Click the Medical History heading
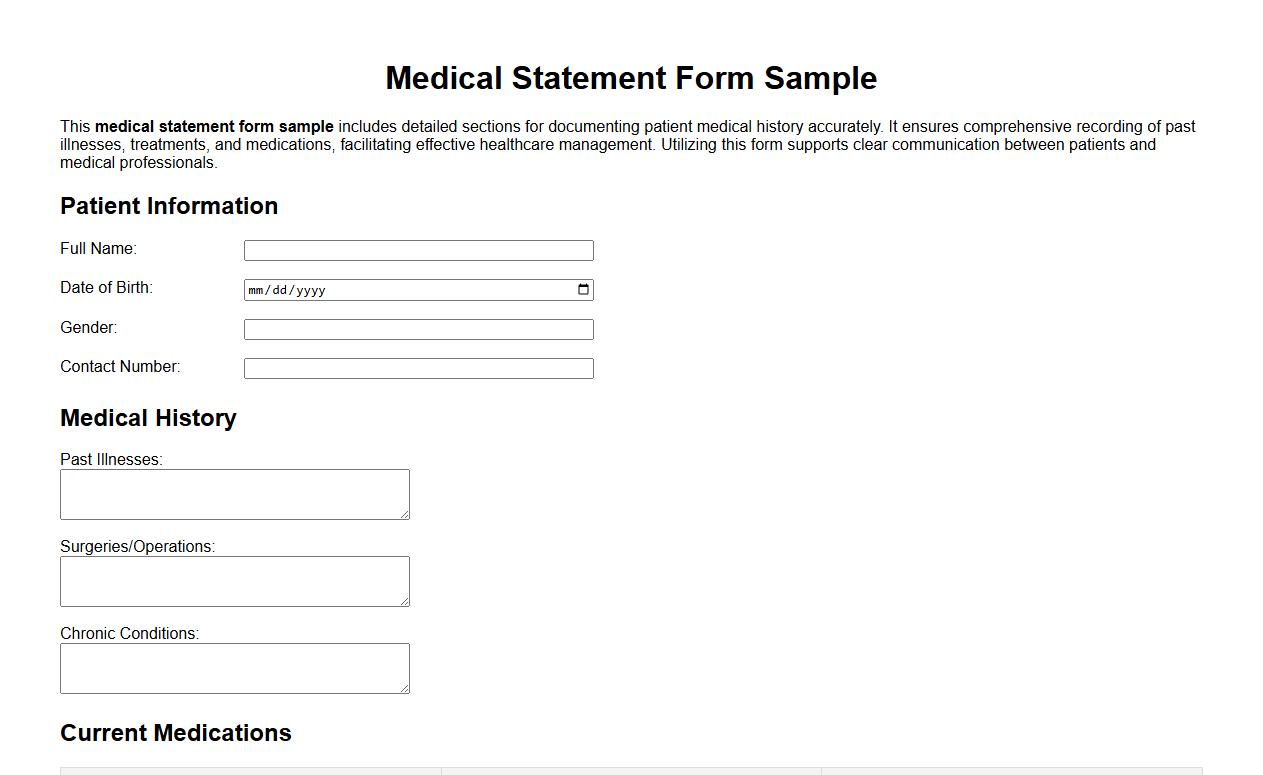Viewport: 1263px width, 775px height. pos(148,418)
